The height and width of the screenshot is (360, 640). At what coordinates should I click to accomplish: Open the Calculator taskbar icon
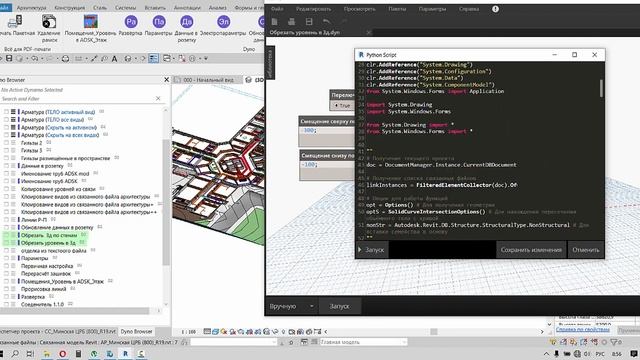78,353
